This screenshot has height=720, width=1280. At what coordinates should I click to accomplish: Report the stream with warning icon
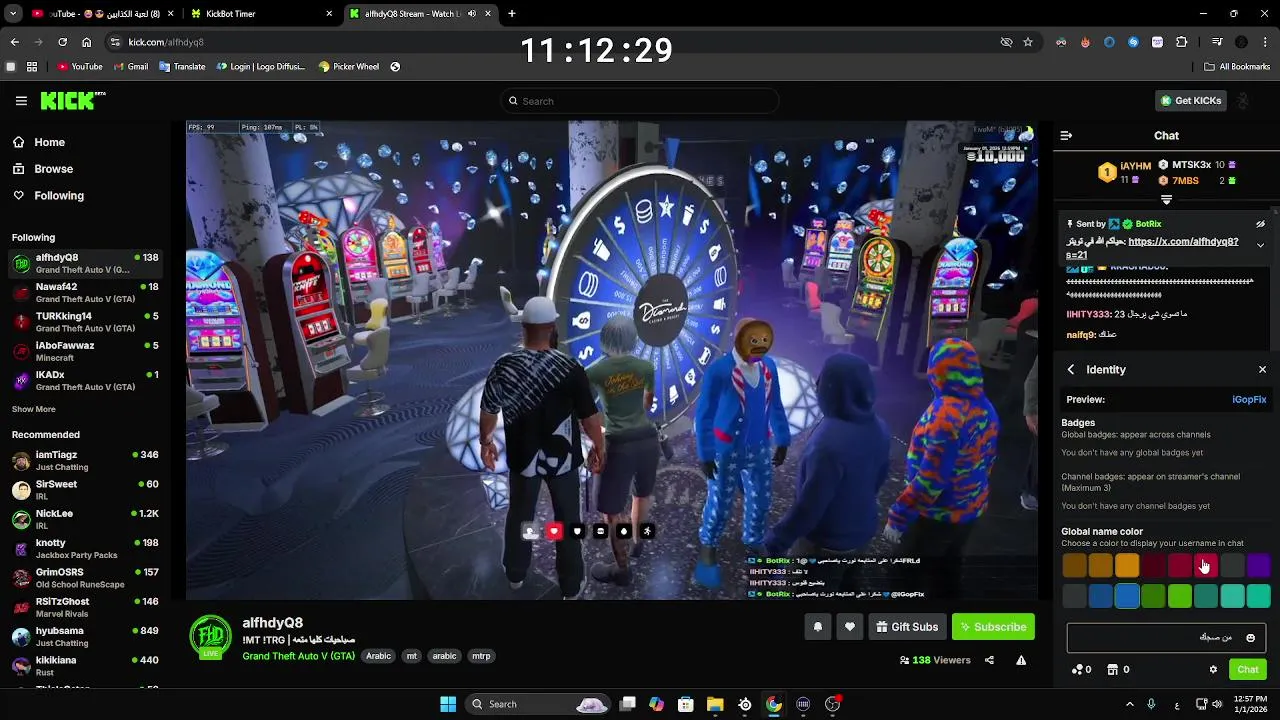[x=1021, y=660]
